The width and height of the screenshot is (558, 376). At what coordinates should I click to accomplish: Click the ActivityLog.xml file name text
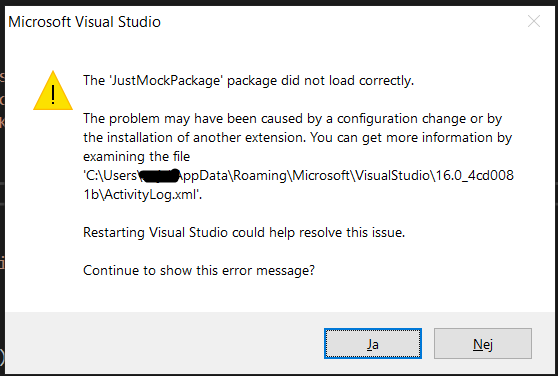coord(151,195)
